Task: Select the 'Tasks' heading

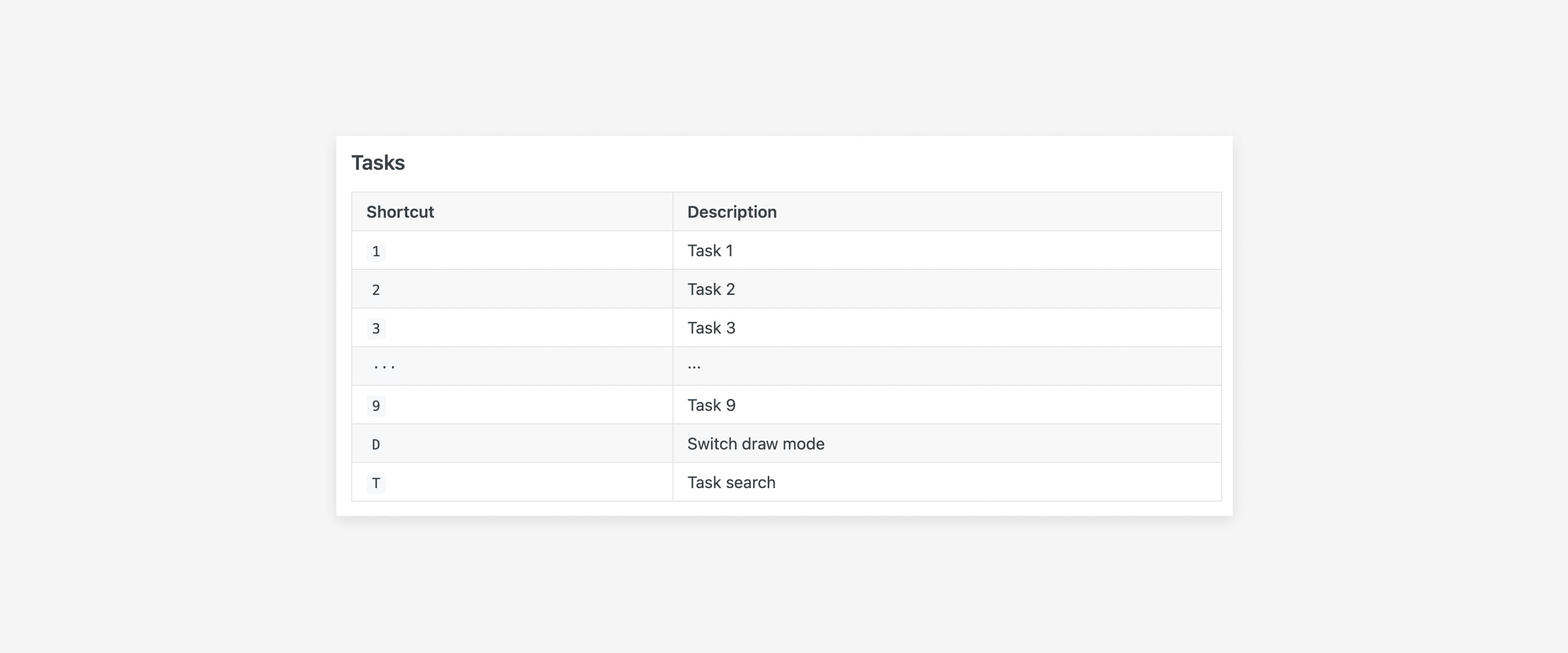Action: point(378,163)
